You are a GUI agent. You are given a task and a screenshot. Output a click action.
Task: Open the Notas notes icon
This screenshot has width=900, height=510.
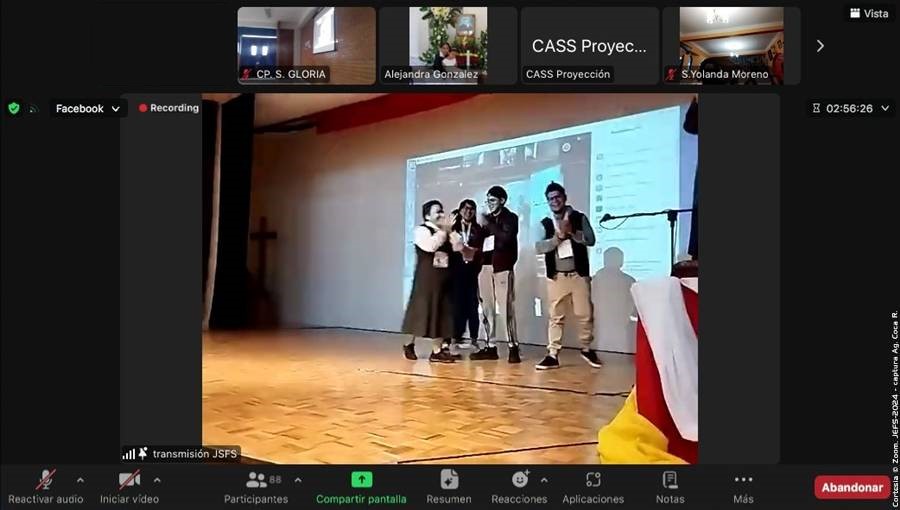pos(670,480)
